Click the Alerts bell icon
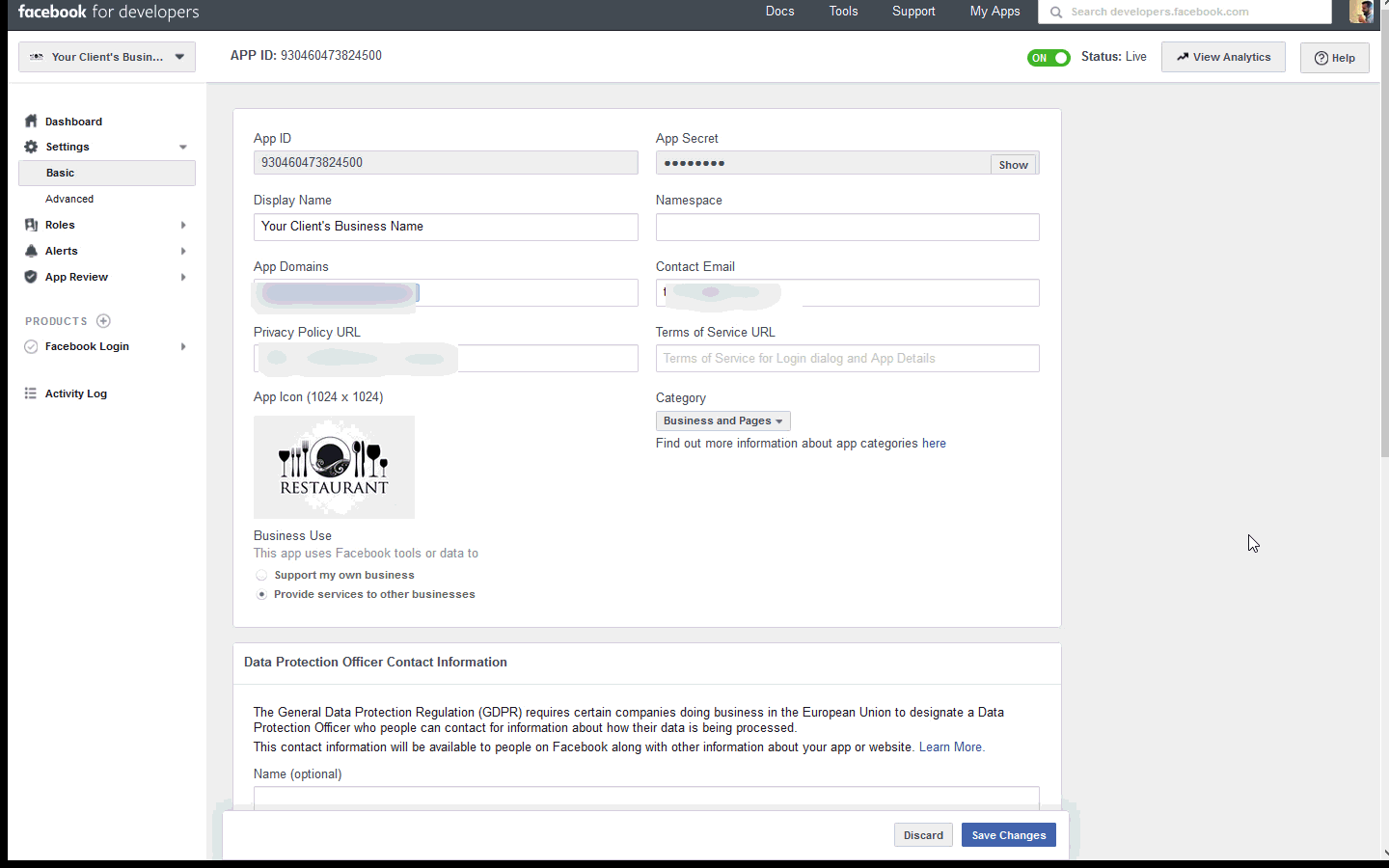The height and width of the screenshot is (868, 1389). (x=31, y=251)
